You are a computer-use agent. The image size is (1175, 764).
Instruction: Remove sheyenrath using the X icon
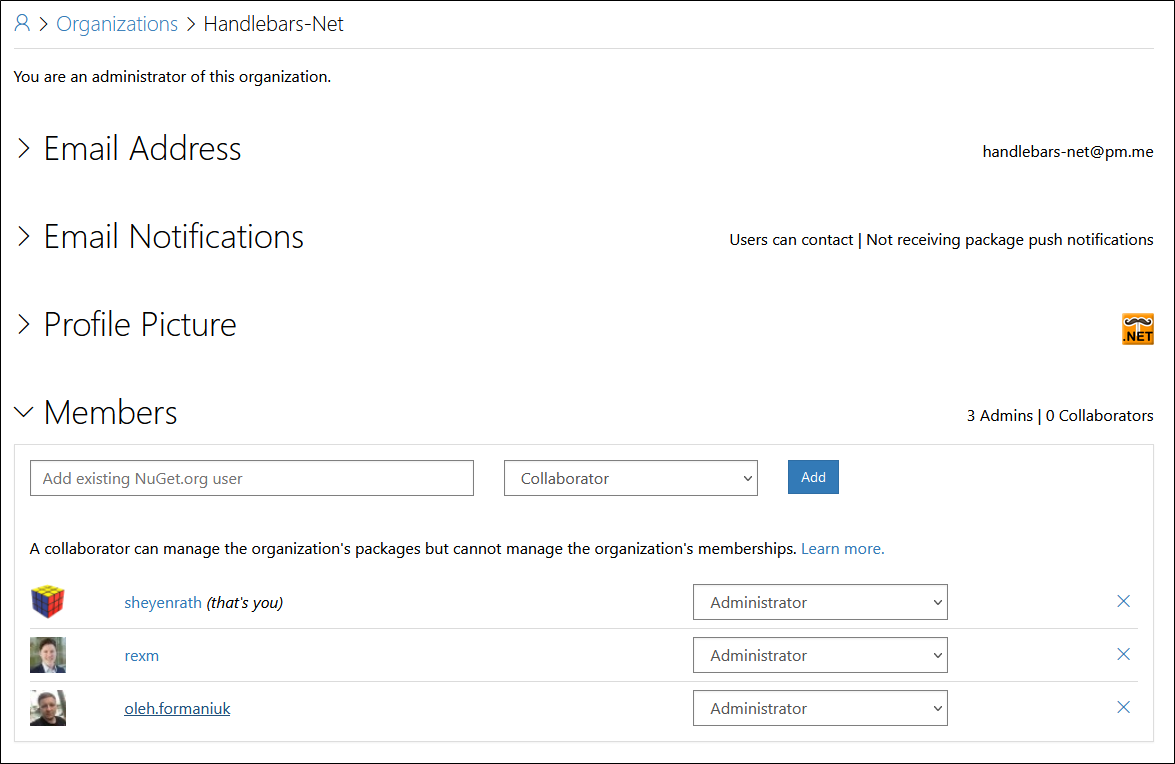coord(1123,601)
